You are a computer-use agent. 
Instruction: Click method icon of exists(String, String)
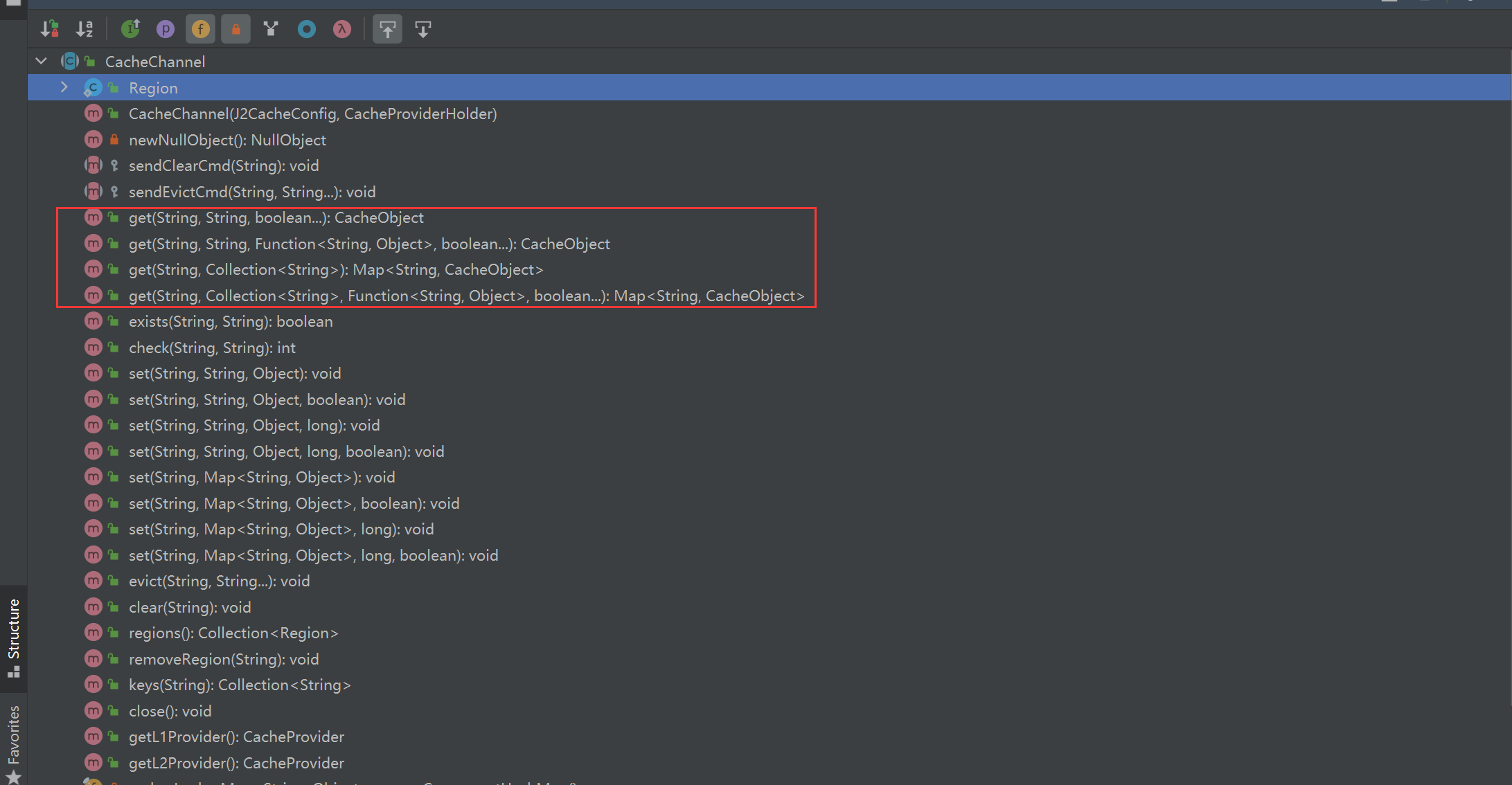pyautogui.click(x=93, y=321)
